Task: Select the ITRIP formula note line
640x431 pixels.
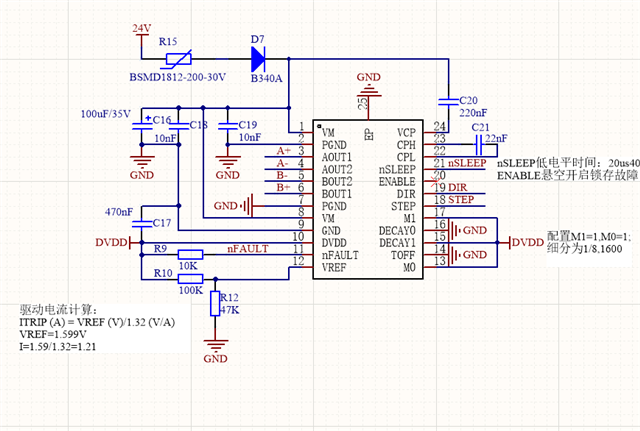Action: tap(97, 322)
